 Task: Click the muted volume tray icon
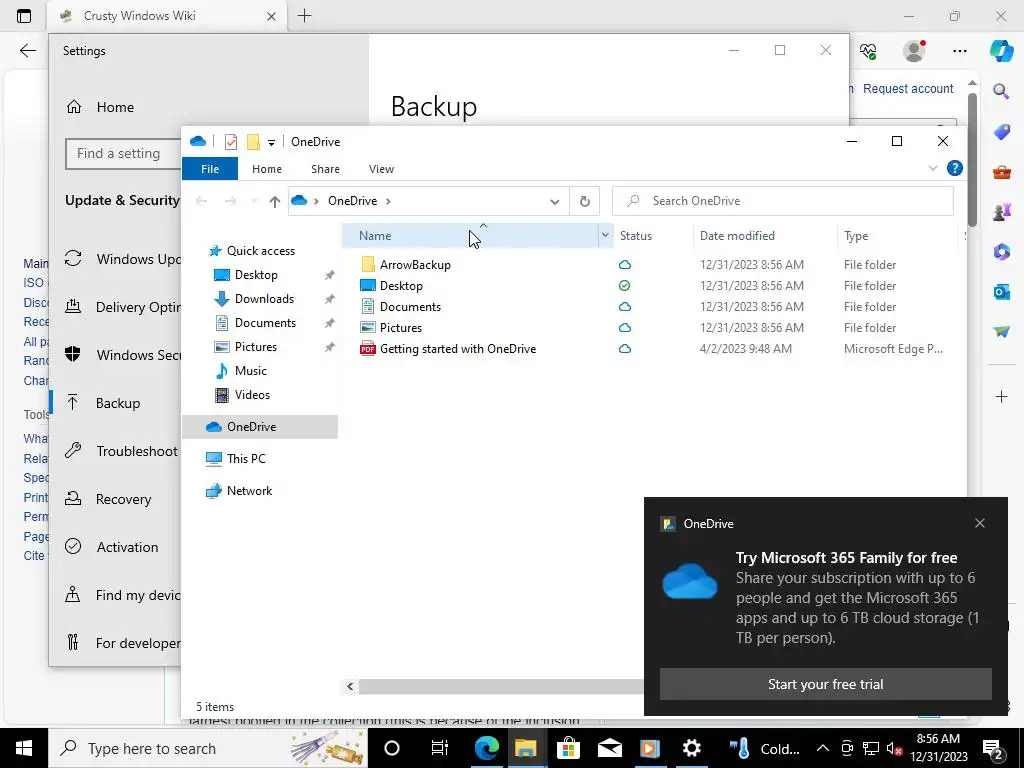(x=894, y=748)
